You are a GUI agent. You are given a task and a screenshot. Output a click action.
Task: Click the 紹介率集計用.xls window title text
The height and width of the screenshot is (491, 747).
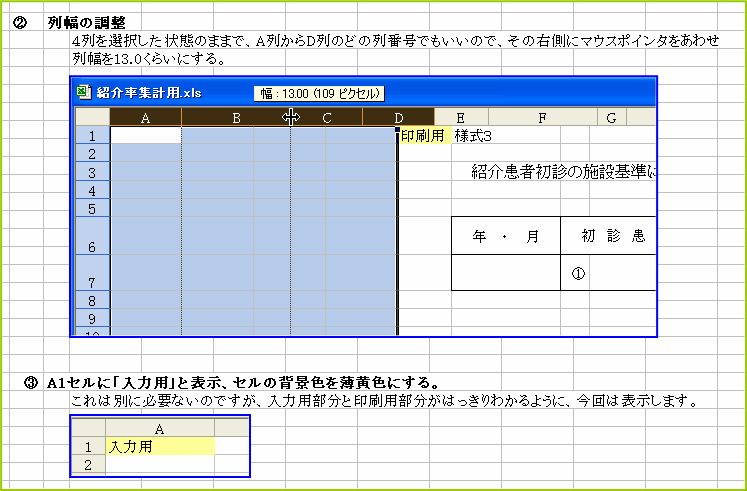point(149,93)
